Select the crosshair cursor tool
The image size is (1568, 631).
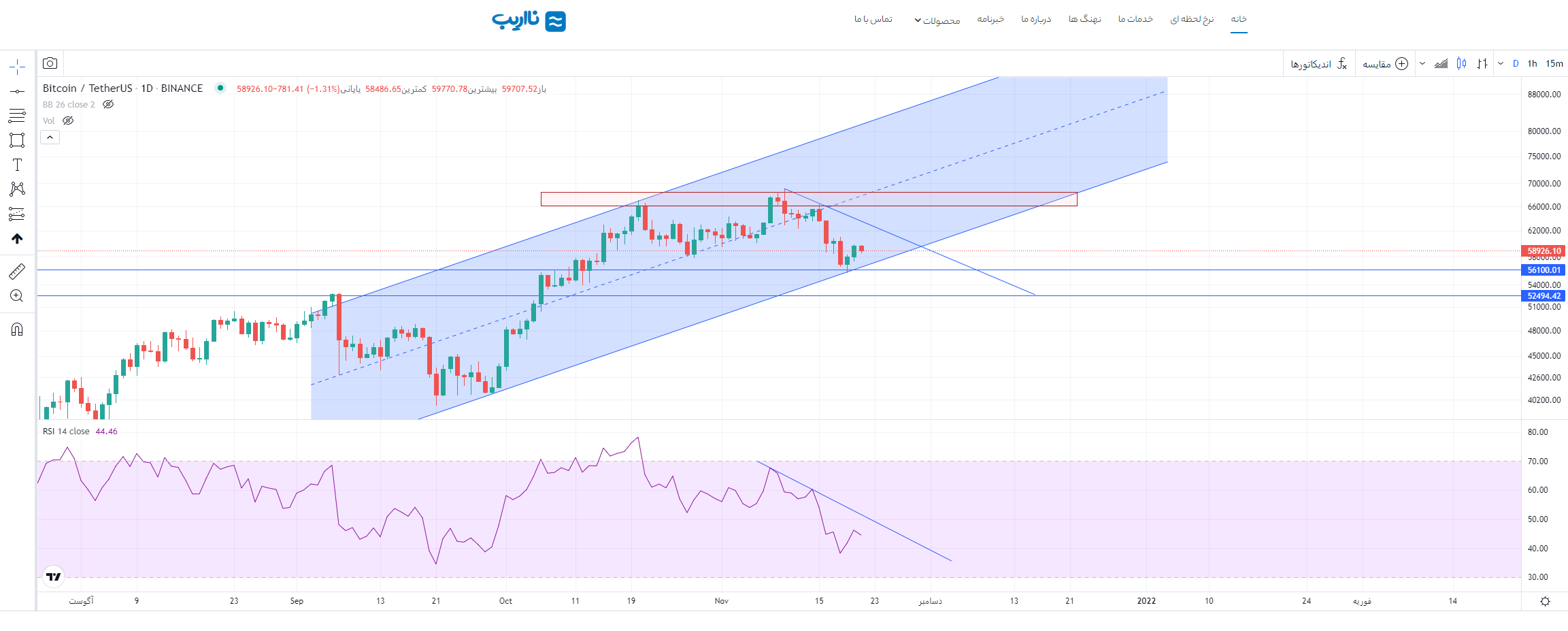(x=17, y=66)
